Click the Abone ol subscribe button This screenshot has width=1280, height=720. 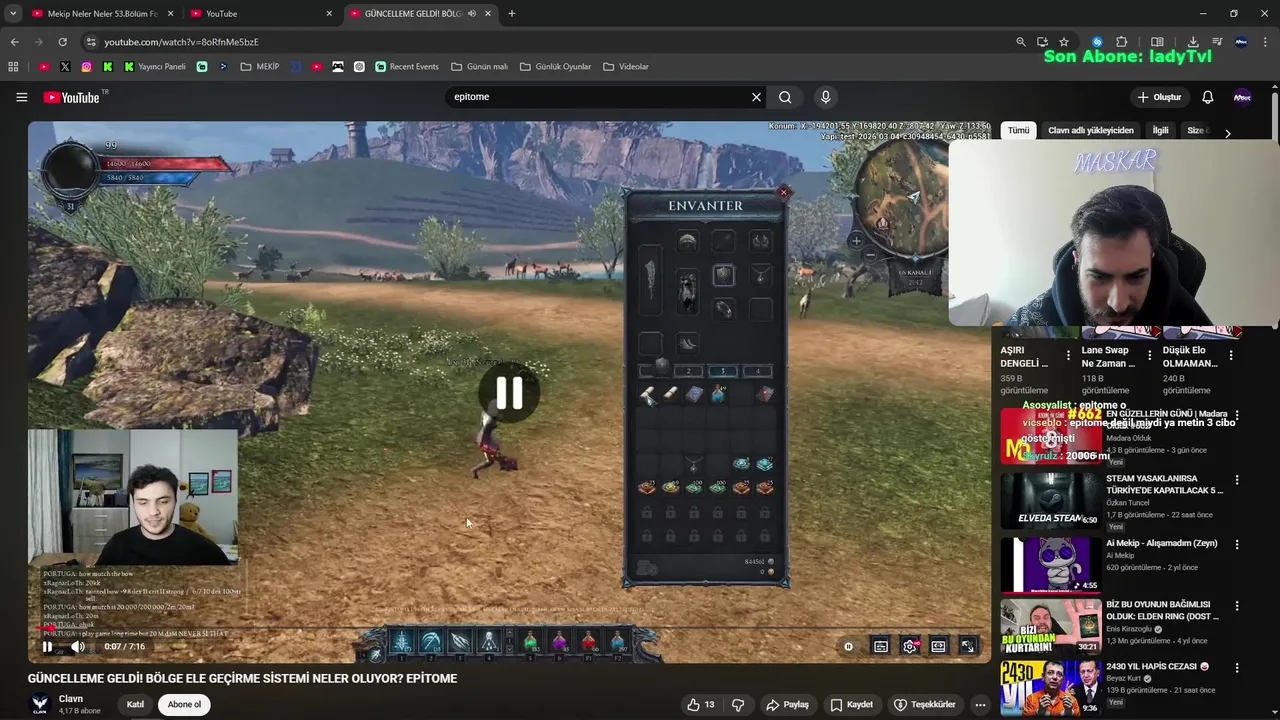(x=184, y=705)
